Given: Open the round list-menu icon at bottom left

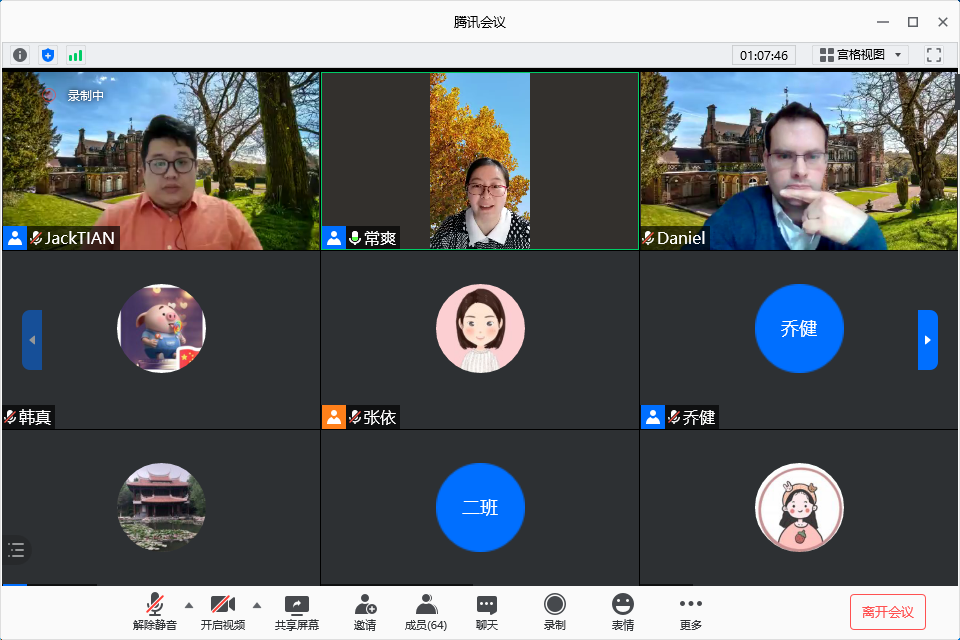Looking at the screenshot, I should [17, 549].
